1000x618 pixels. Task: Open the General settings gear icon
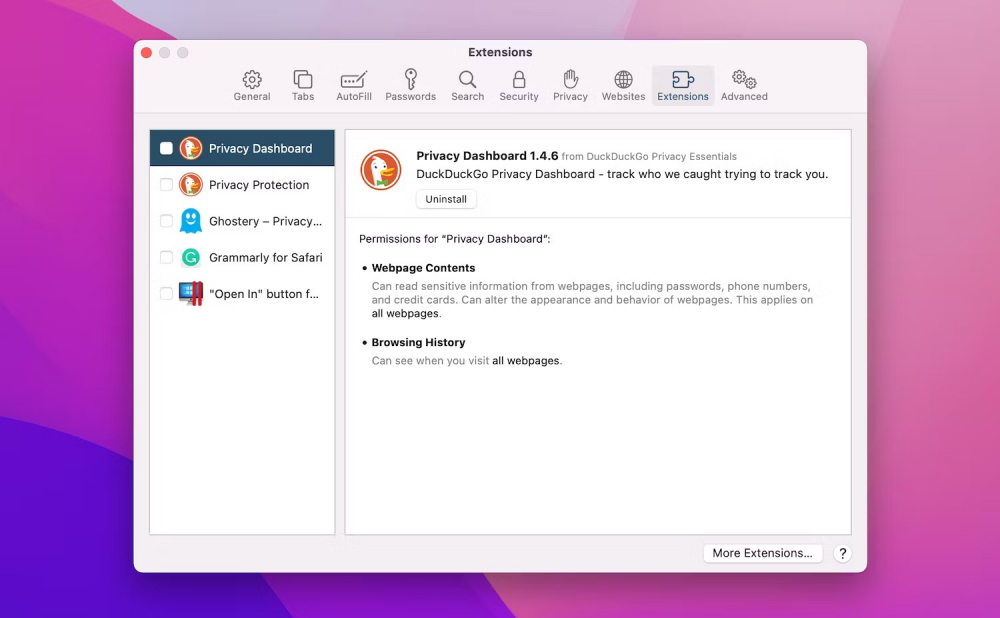tap(252, 85)
